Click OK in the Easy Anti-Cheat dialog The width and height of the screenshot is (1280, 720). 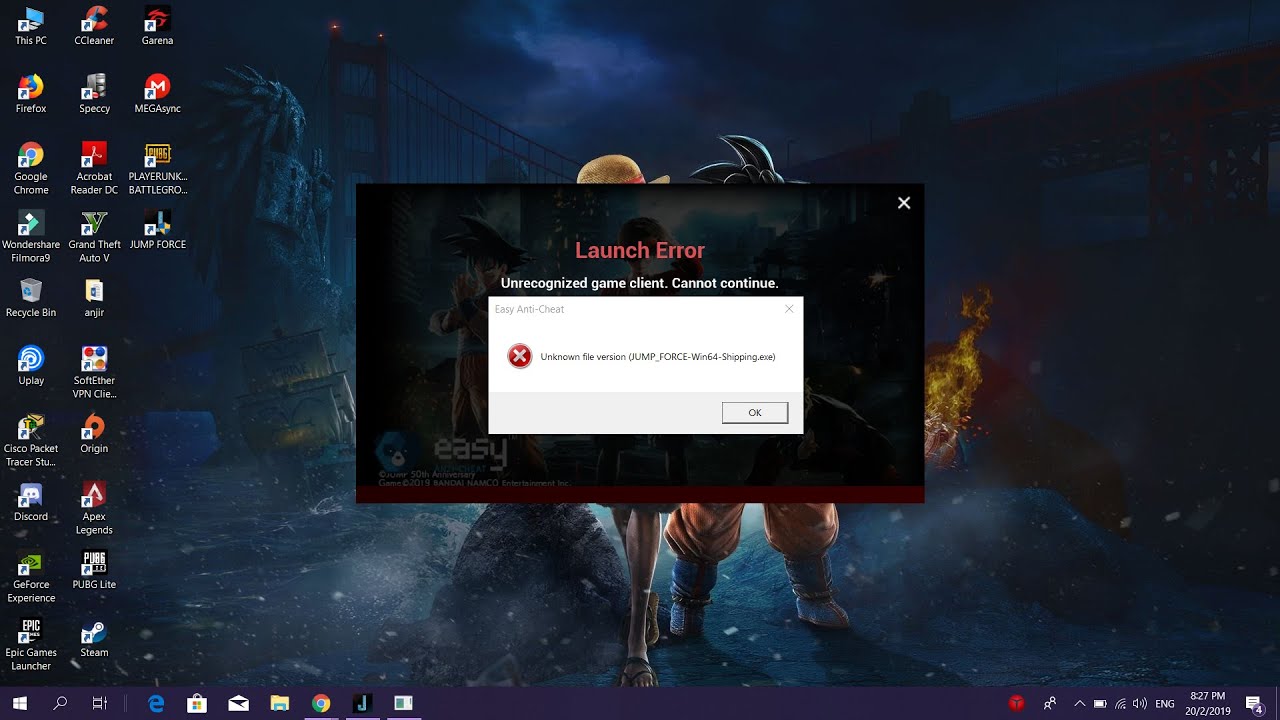pos(755,412)
